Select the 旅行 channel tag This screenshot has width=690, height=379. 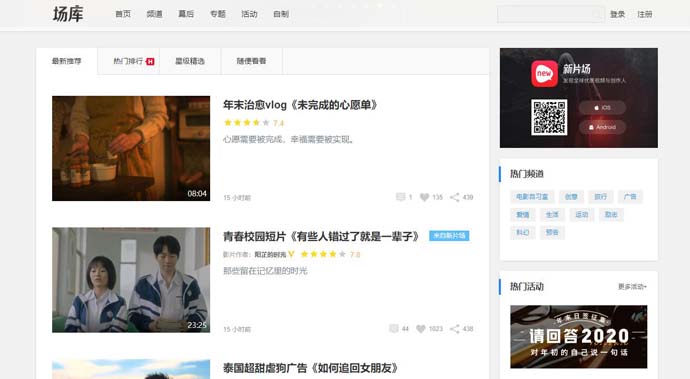tap(601, 197)
